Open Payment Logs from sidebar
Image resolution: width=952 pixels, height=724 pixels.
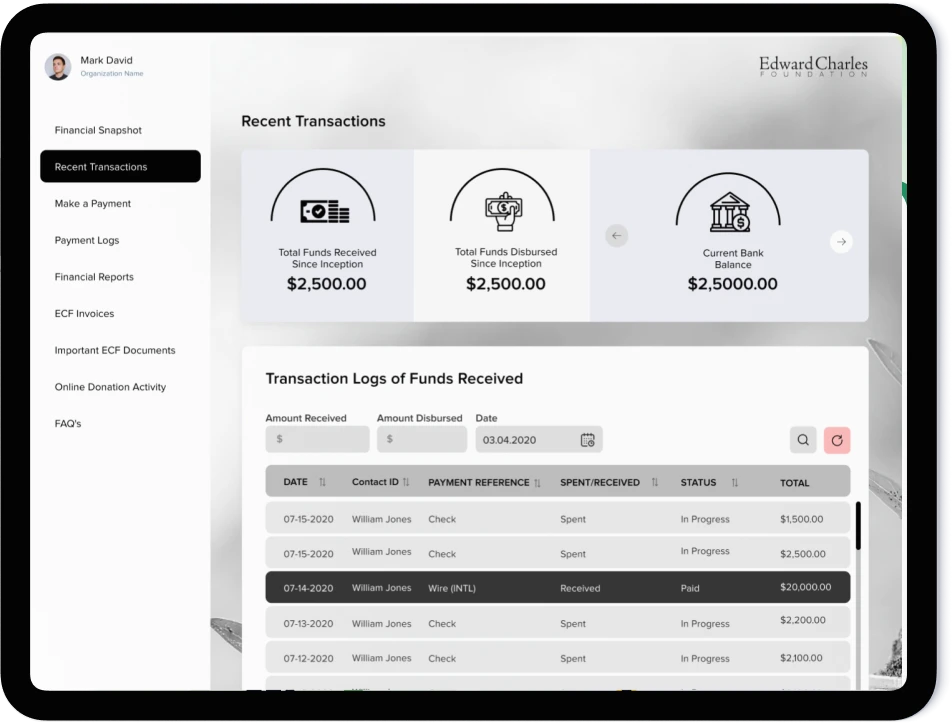click(x=87, y=240)
